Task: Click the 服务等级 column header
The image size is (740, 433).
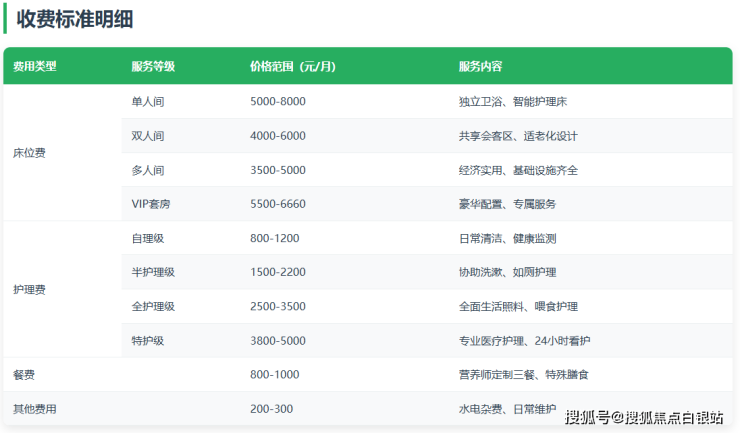Action: click(153, 67)
